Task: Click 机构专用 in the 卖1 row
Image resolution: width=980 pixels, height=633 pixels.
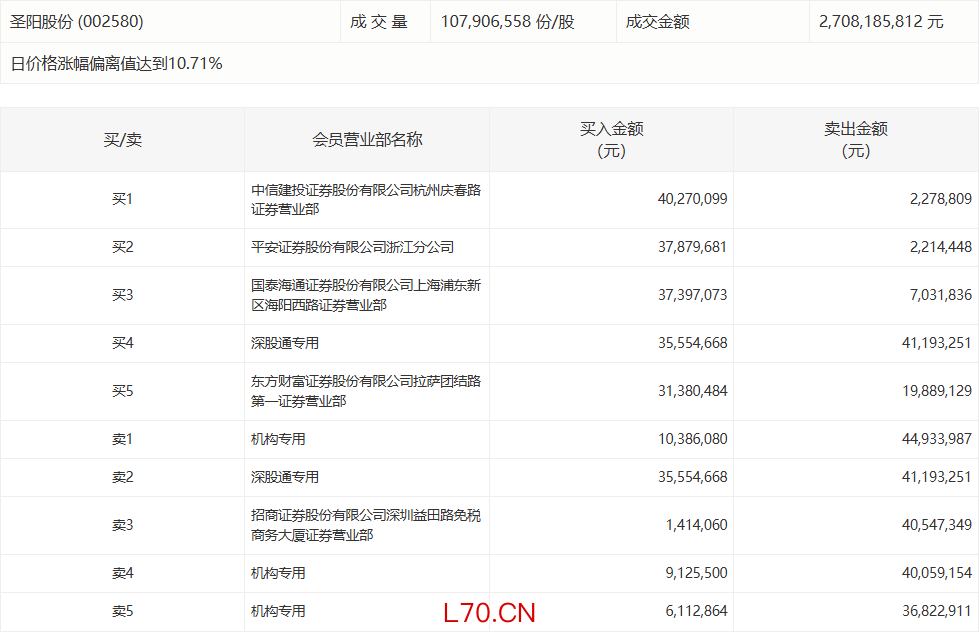Action: [x=278, y=439]
